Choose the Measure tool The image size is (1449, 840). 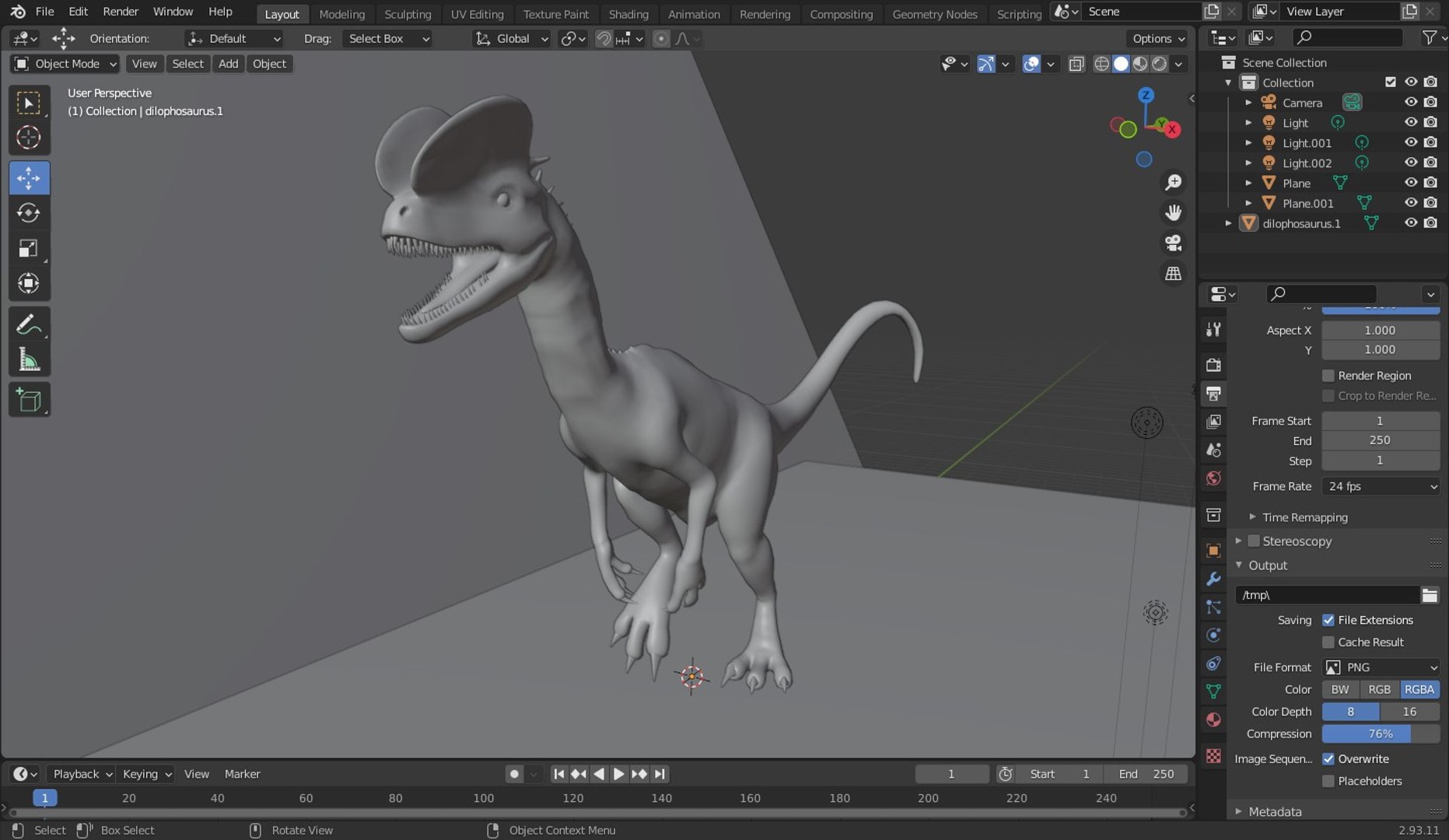[29, 359]
